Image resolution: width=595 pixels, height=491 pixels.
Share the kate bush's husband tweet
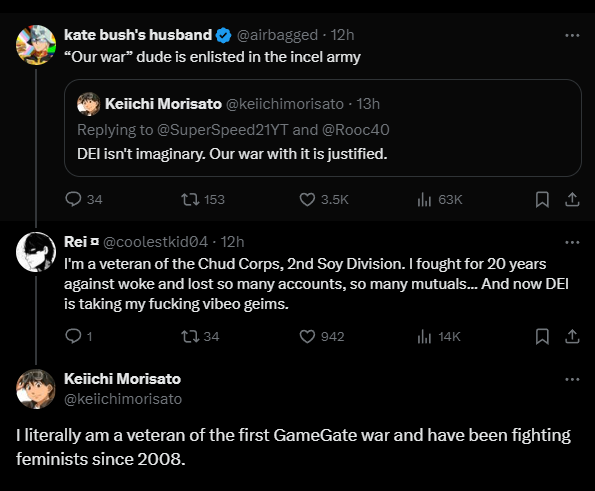click(572, 199)
